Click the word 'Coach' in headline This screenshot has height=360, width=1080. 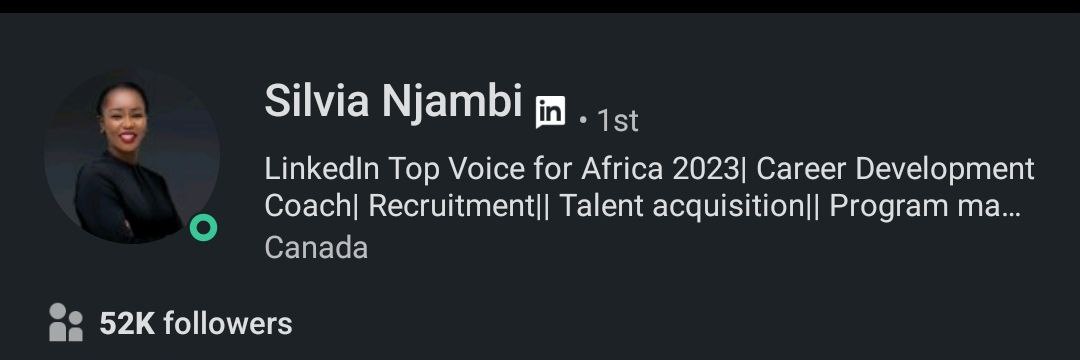pos(307,207)
